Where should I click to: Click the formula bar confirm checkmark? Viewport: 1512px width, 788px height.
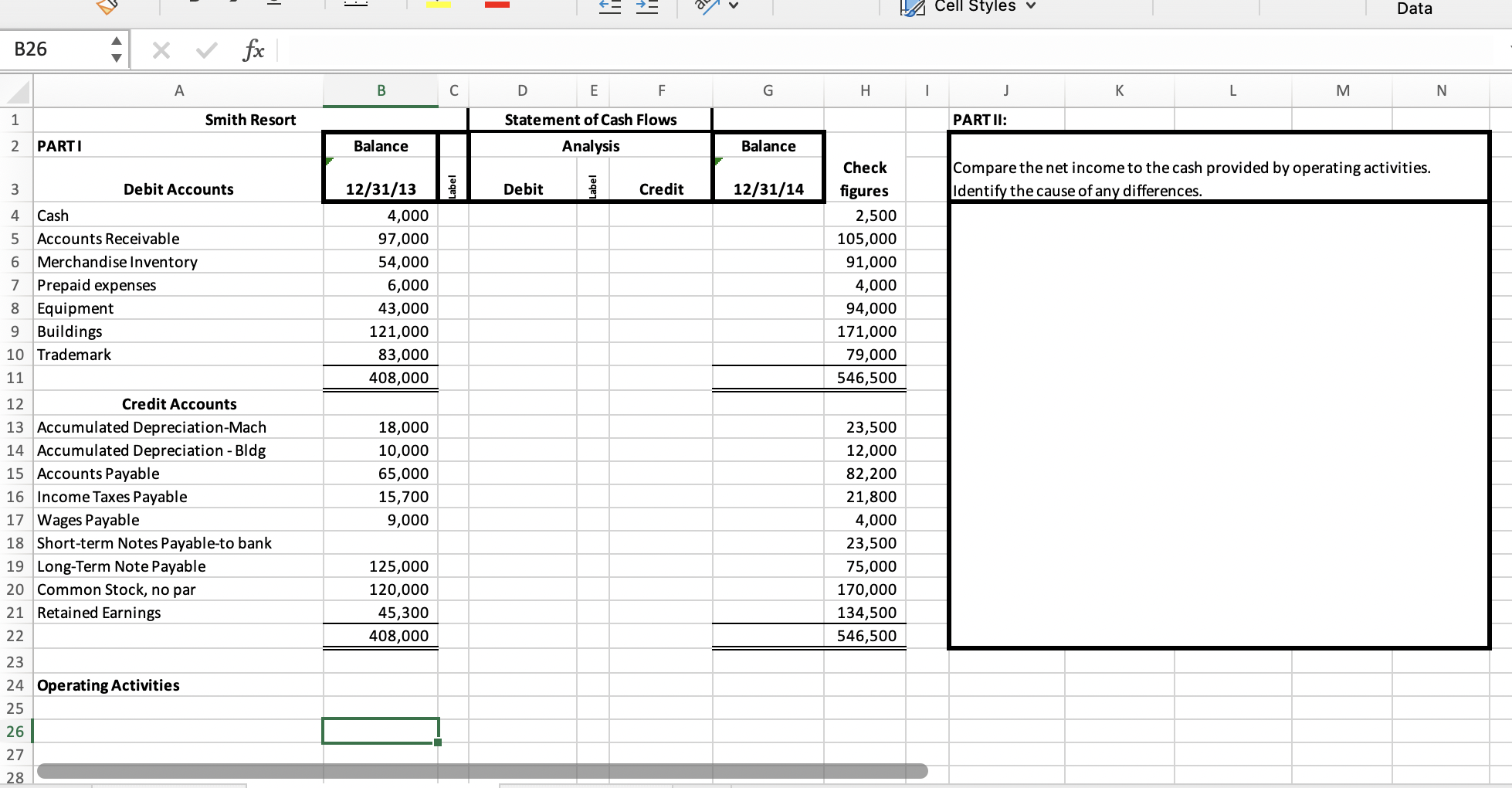click(205, 49)
